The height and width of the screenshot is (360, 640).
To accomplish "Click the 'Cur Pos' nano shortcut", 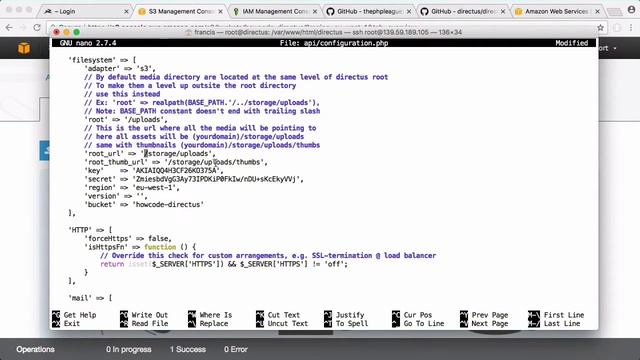I will coord(412,315).
